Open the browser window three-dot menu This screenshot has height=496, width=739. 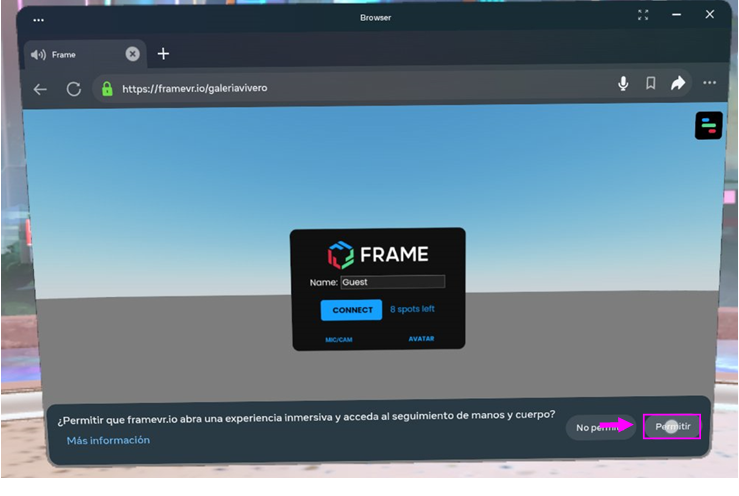(x=39, y=20)
